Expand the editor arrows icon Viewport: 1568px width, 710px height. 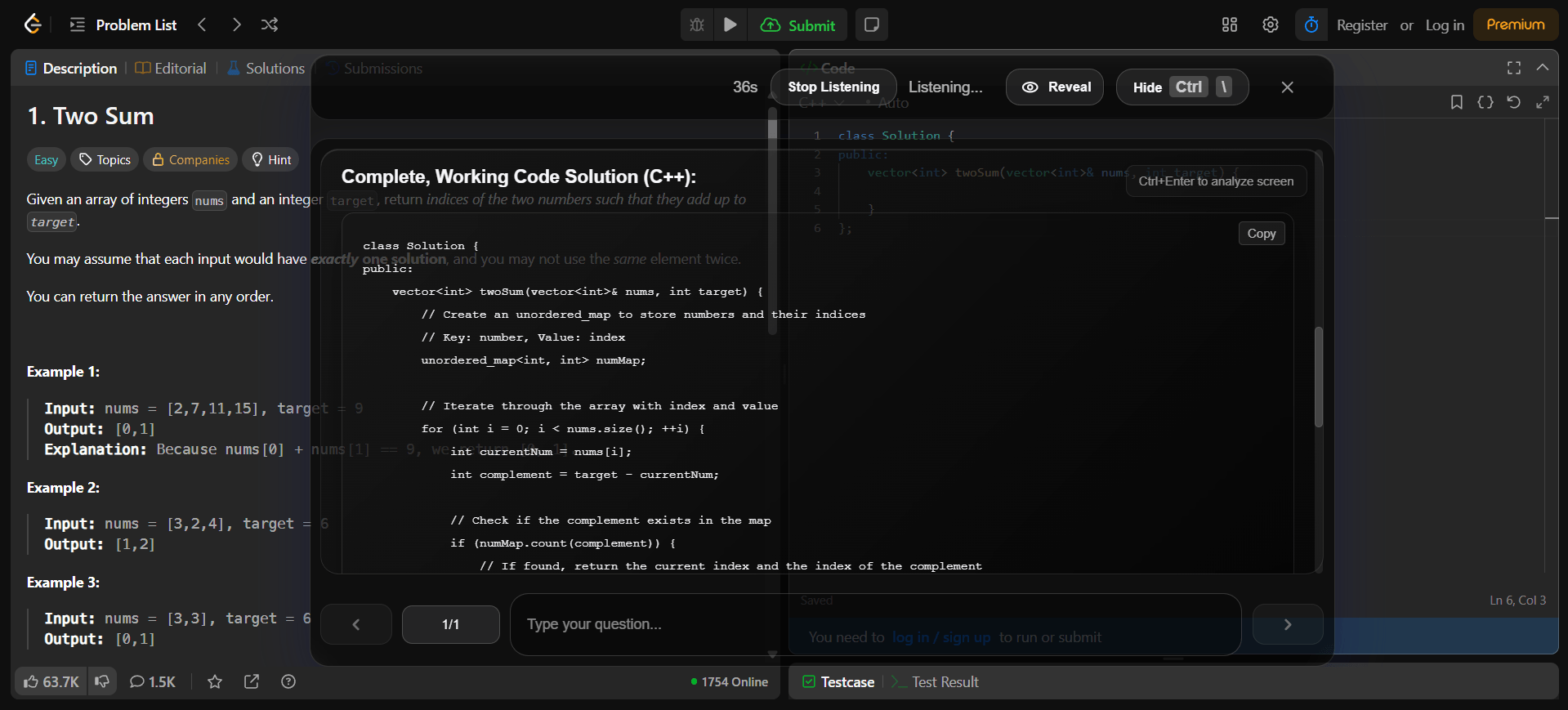tap(1543, 102)
